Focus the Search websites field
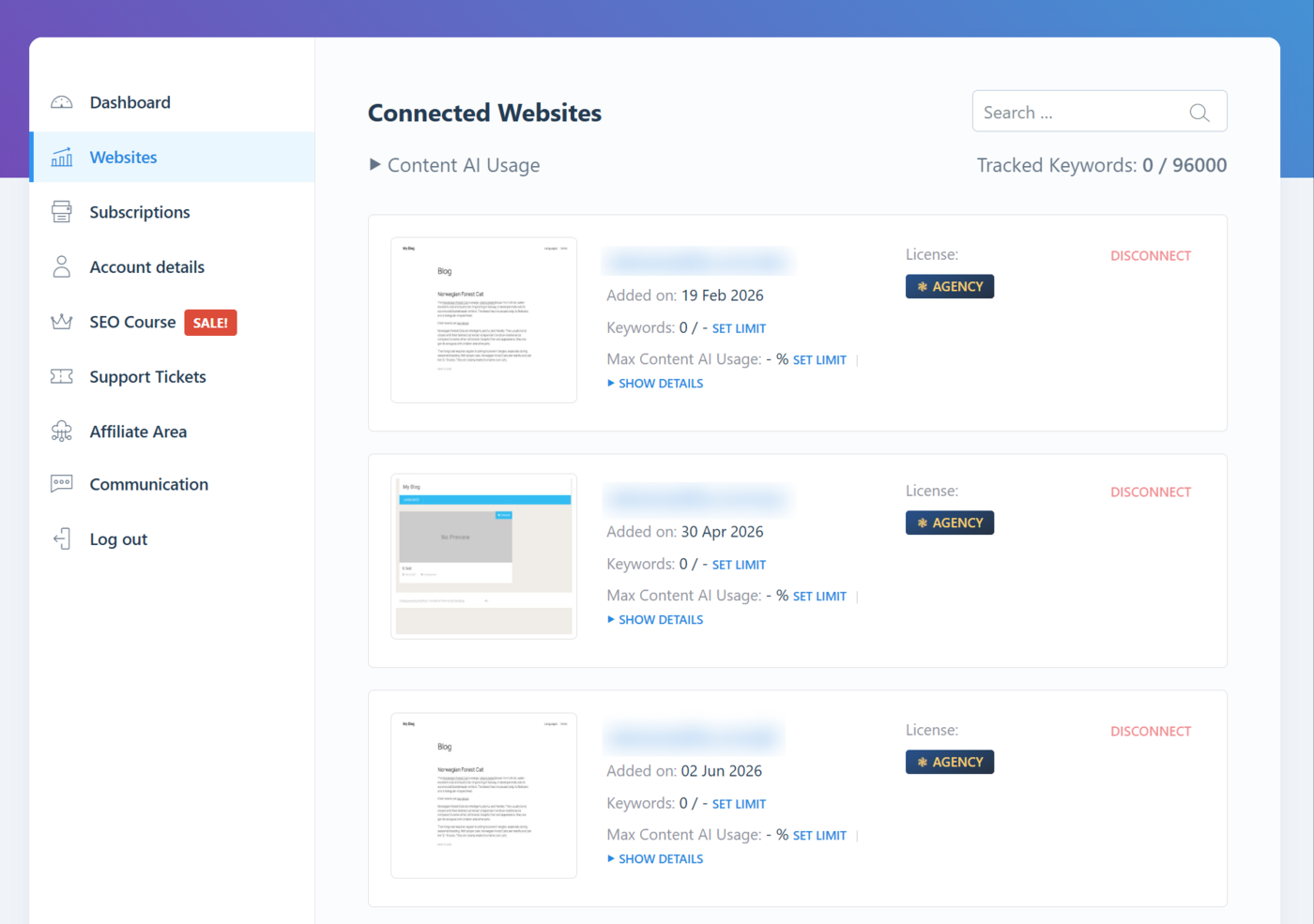This screenshot has height=924, width=1314. [1099, 112]
